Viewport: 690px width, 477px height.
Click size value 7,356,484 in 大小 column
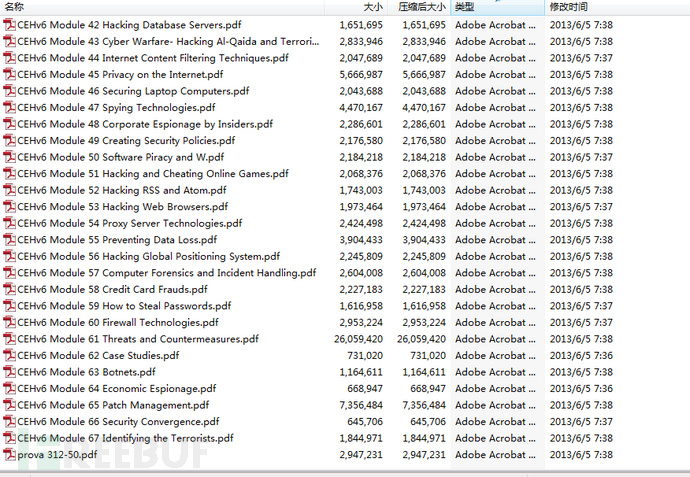click(361, 405)
